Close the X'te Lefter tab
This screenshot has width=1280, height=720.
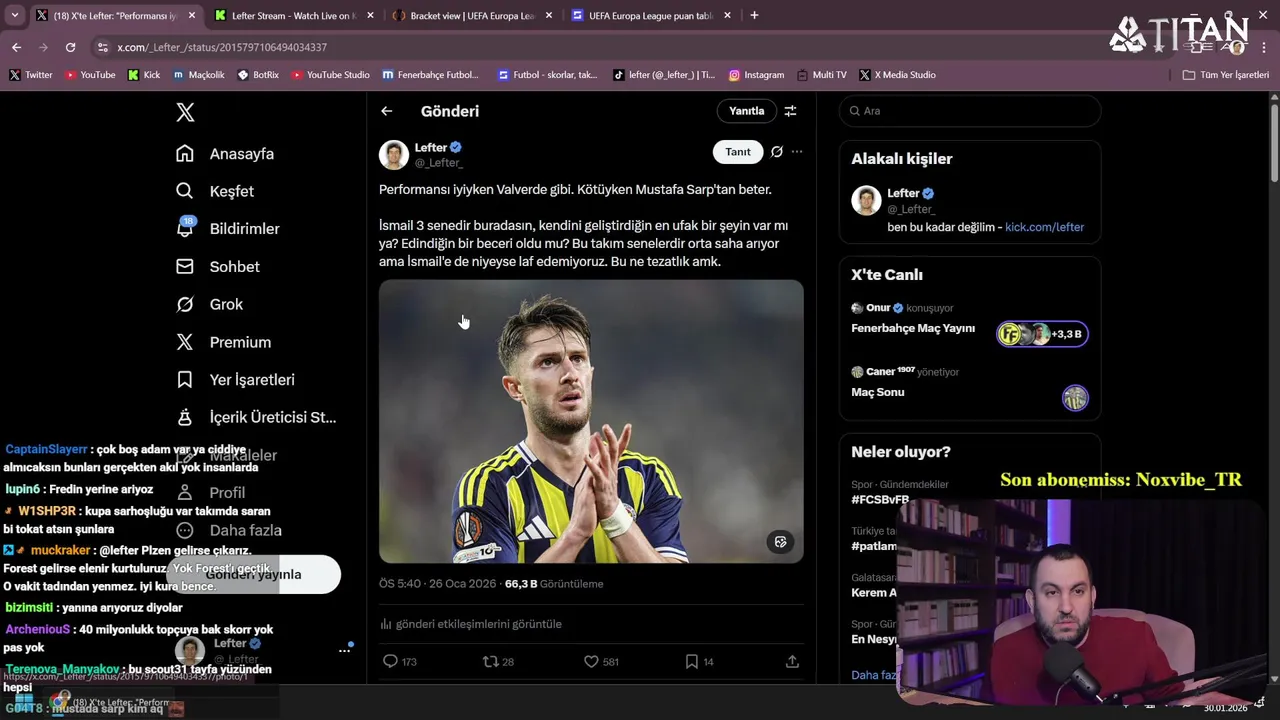pyautogui.click(x=192, y=16)
